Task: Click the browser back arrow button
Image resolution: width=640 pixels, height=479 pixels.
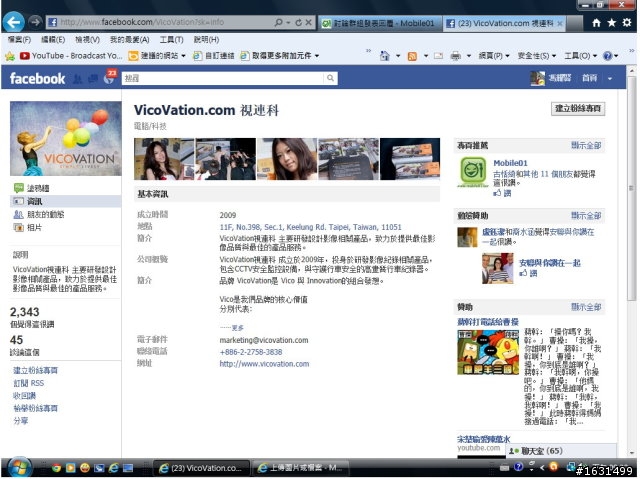Action: (13, 22)
